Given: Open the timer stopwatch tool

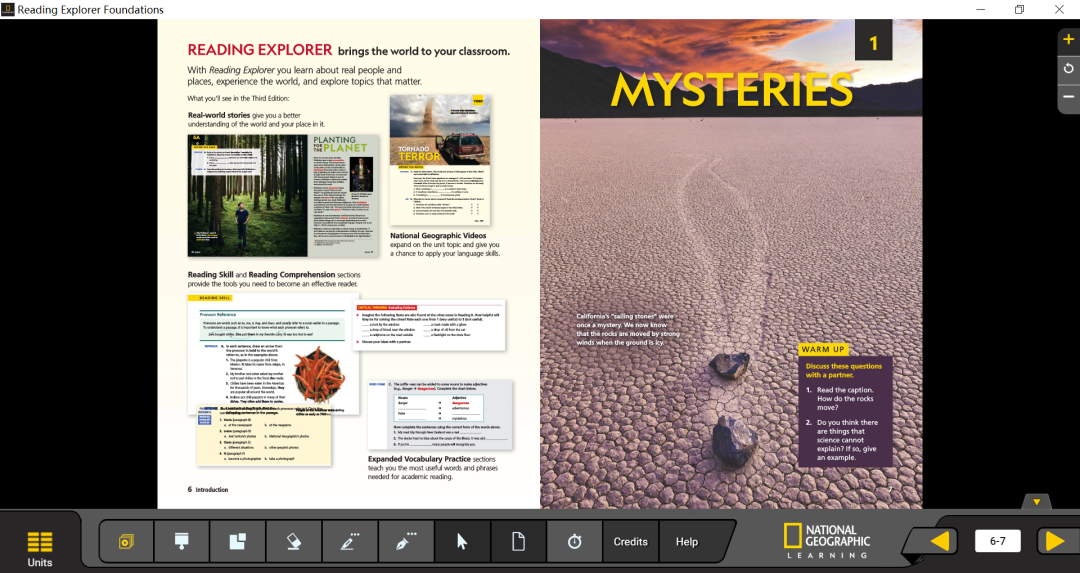Looking at the screenshot, I should (x=574, y=542).
